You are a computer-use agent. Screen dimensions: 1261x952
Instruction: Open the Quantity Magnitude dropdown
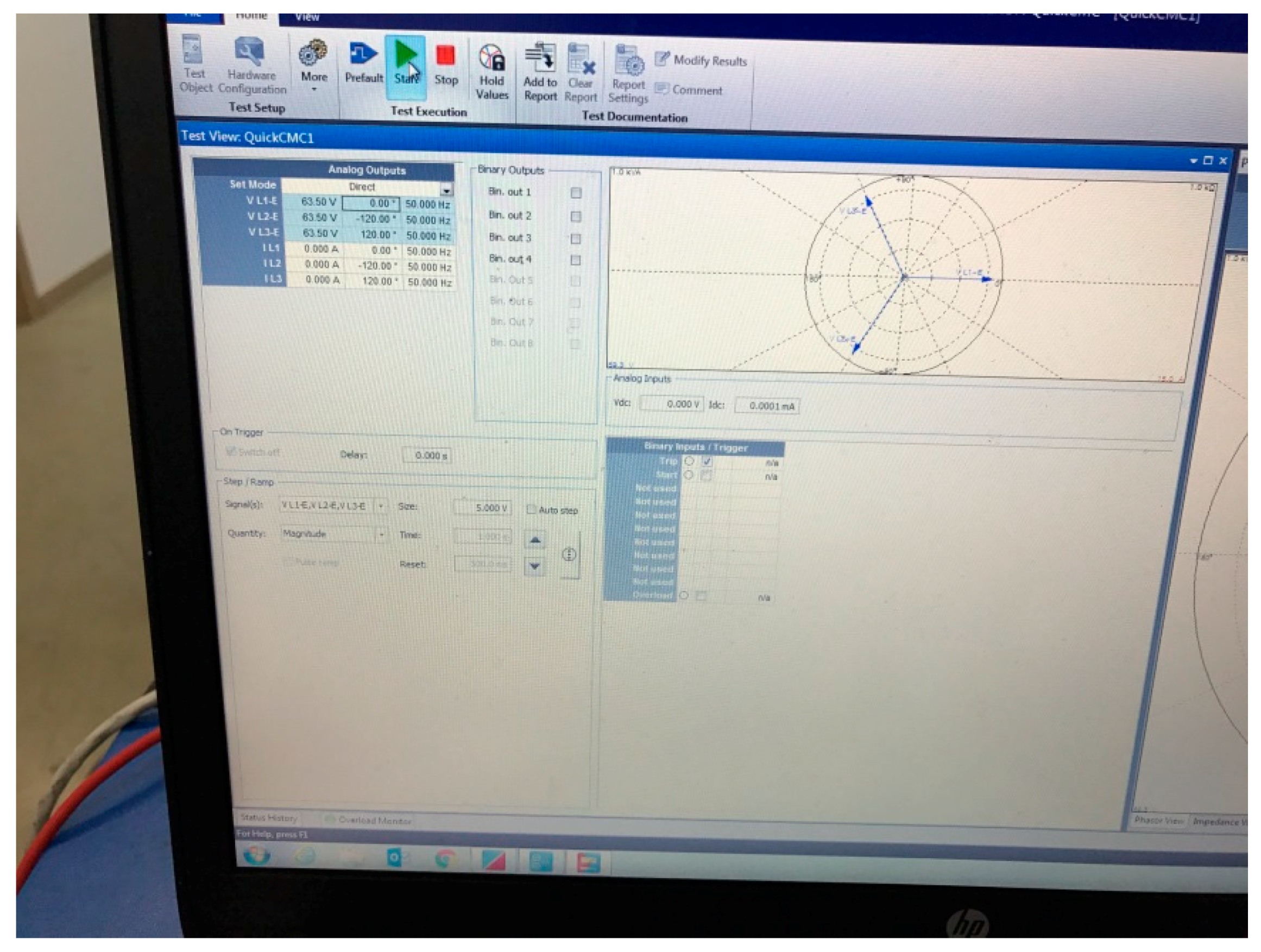point(382,534)
